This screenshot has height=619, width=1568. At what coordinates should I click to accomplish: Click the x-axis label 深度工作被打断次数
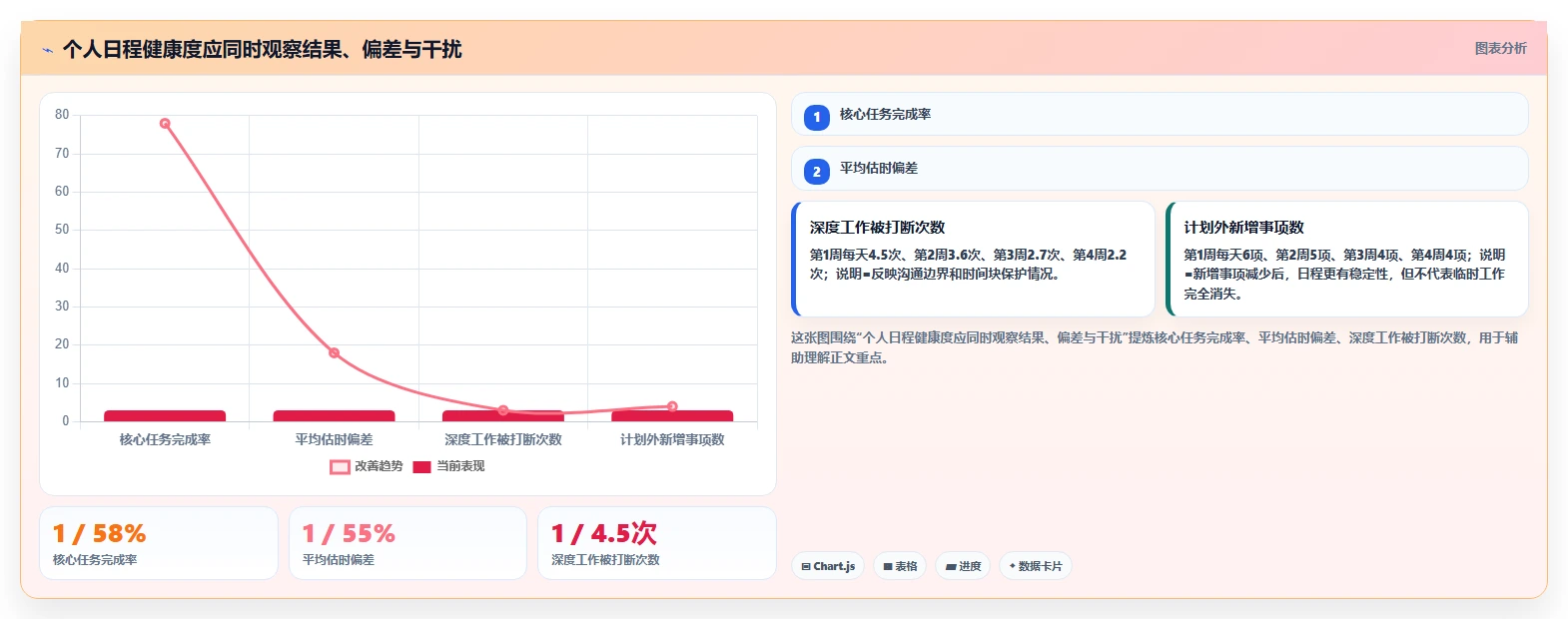[503, 439]
